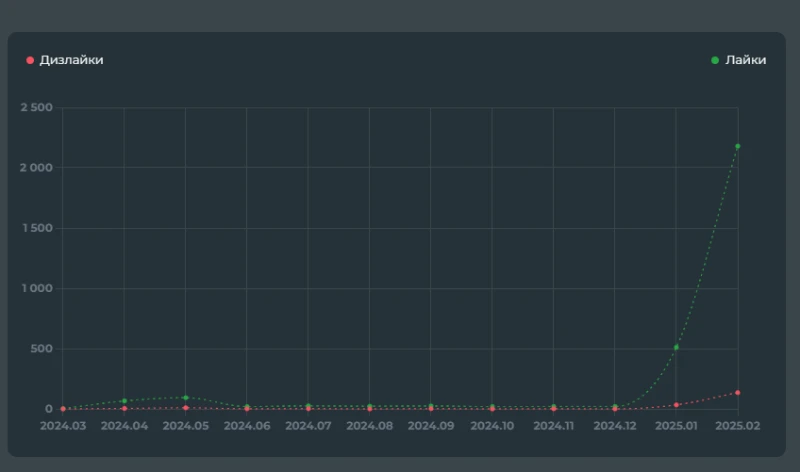Select the green Лайки point at 2024.05
This screenshot has width=800, height=472.
click(185, 398)
